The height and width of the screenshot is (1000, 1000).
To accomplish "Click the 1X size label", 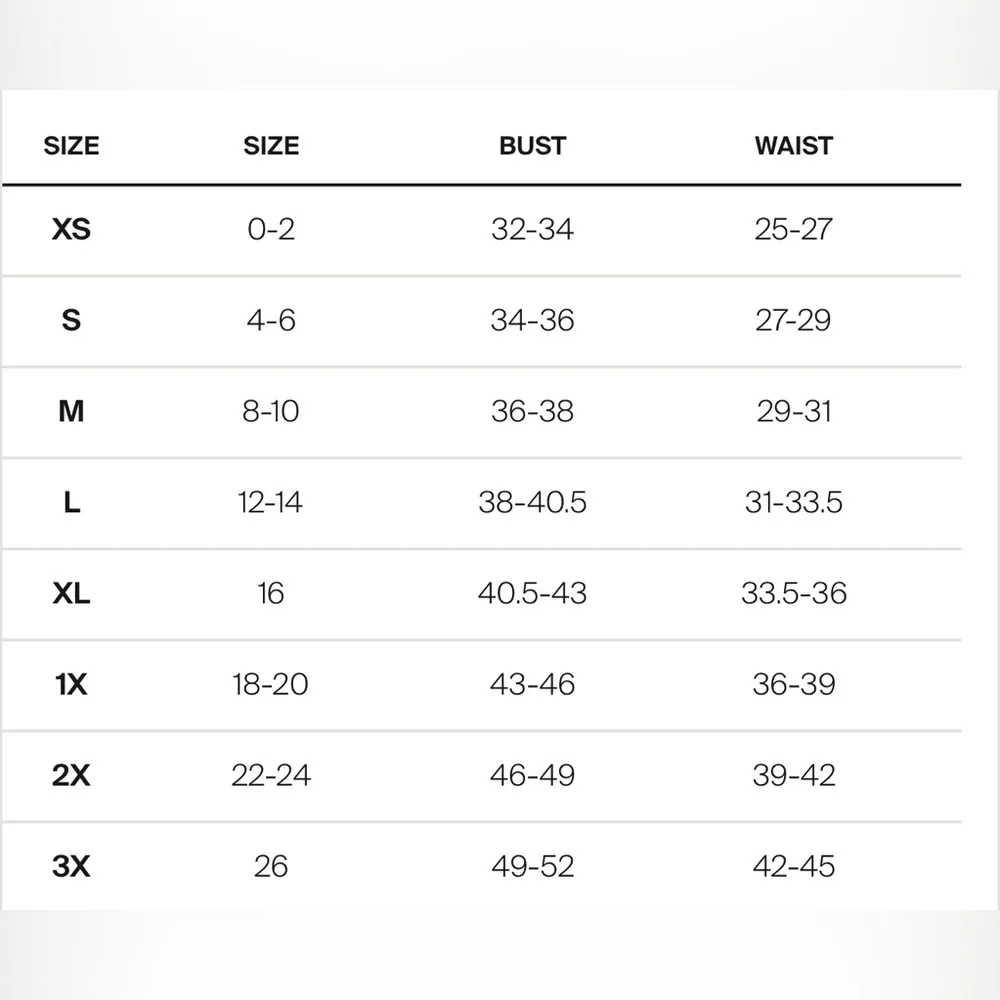I will 71,684.
